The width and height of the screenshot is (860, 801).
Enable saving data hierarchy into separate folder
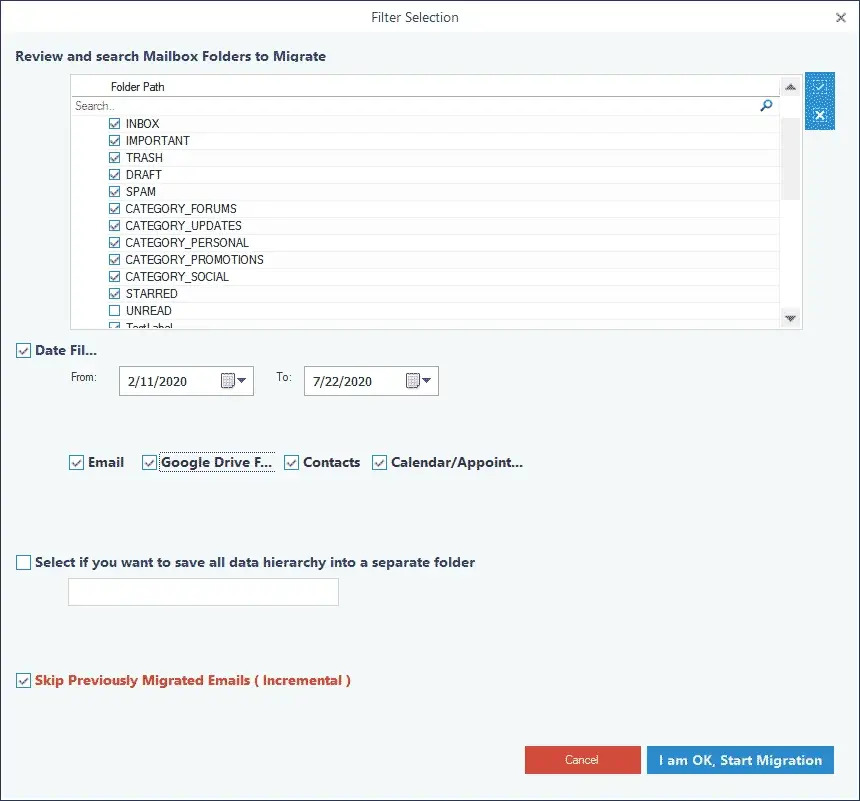click(x=23, y=562)
